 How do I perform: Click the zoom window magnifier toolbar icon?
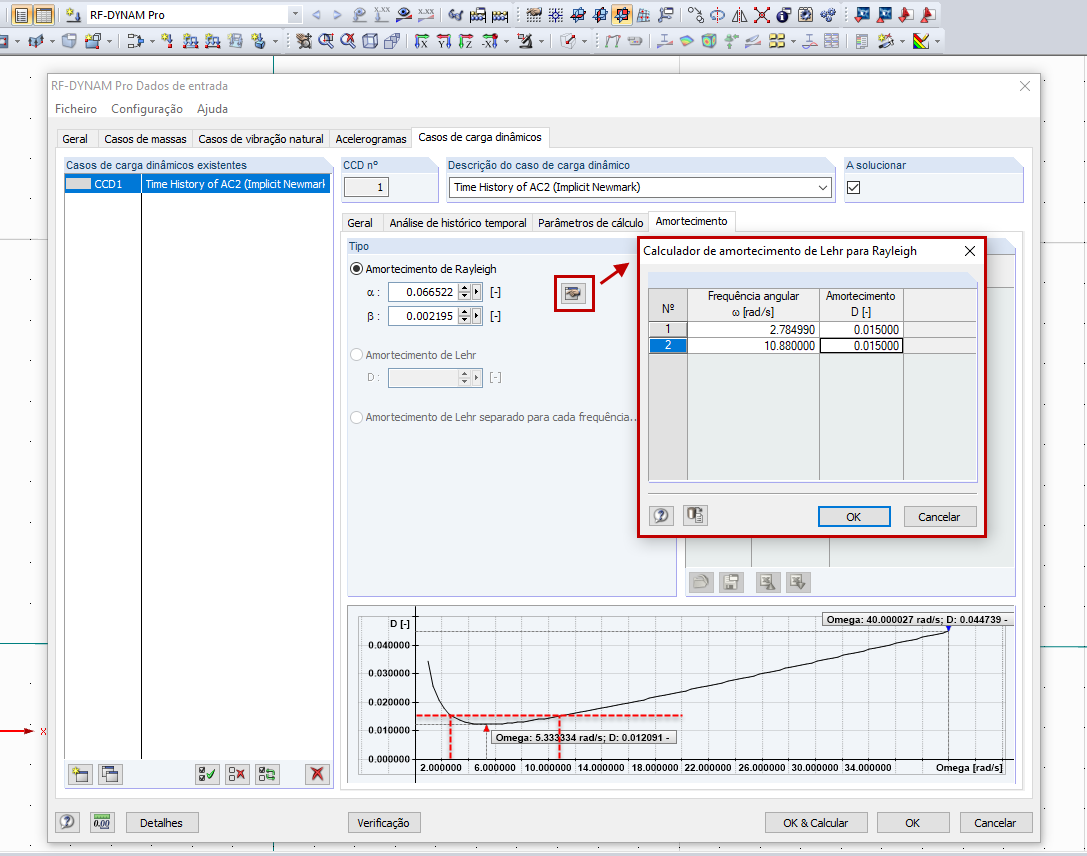coord(326,41)
